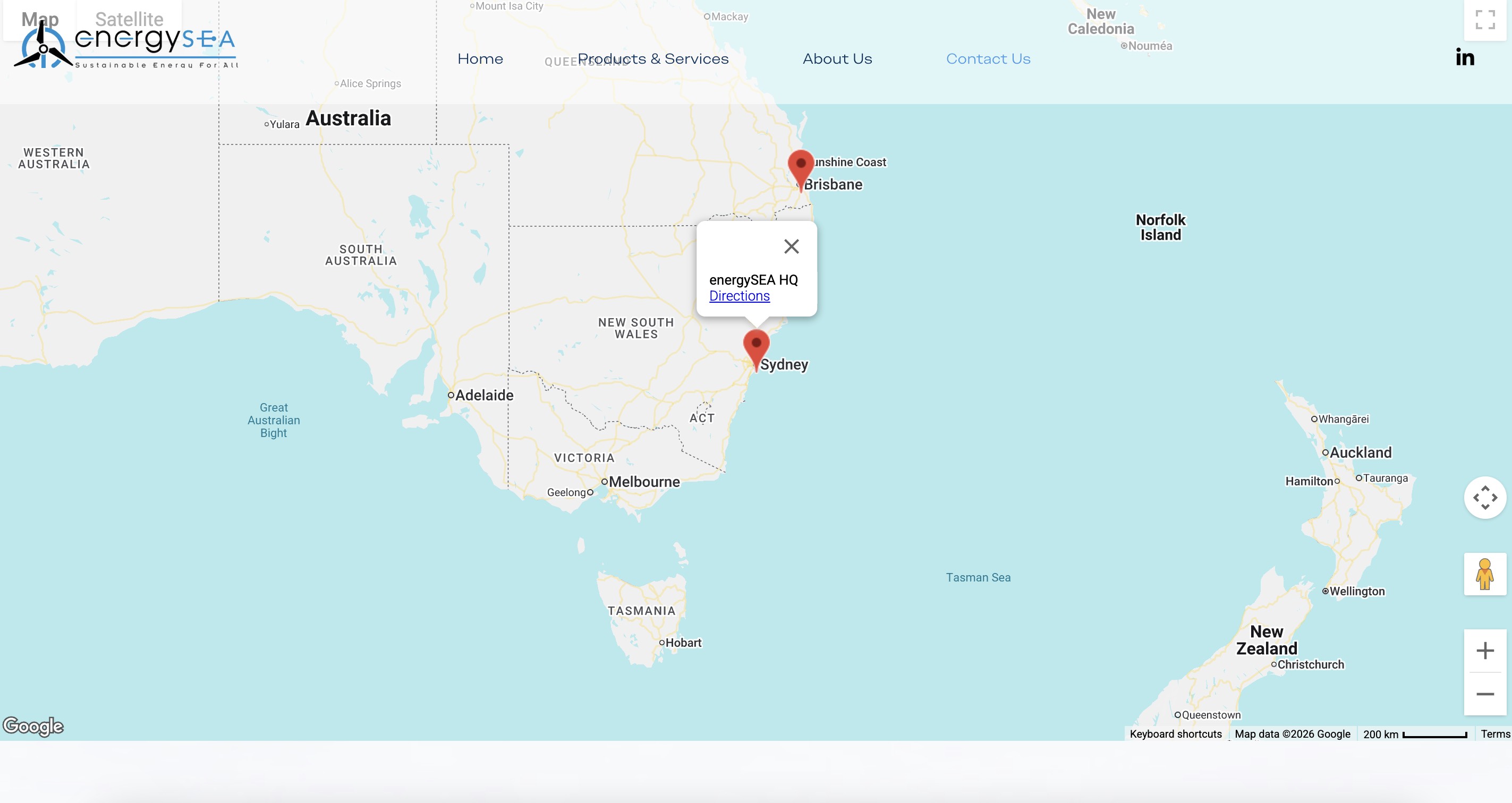Open Google Maps Terms link
This screenshot has width=1512, height=803.
tap(1493, 733)
